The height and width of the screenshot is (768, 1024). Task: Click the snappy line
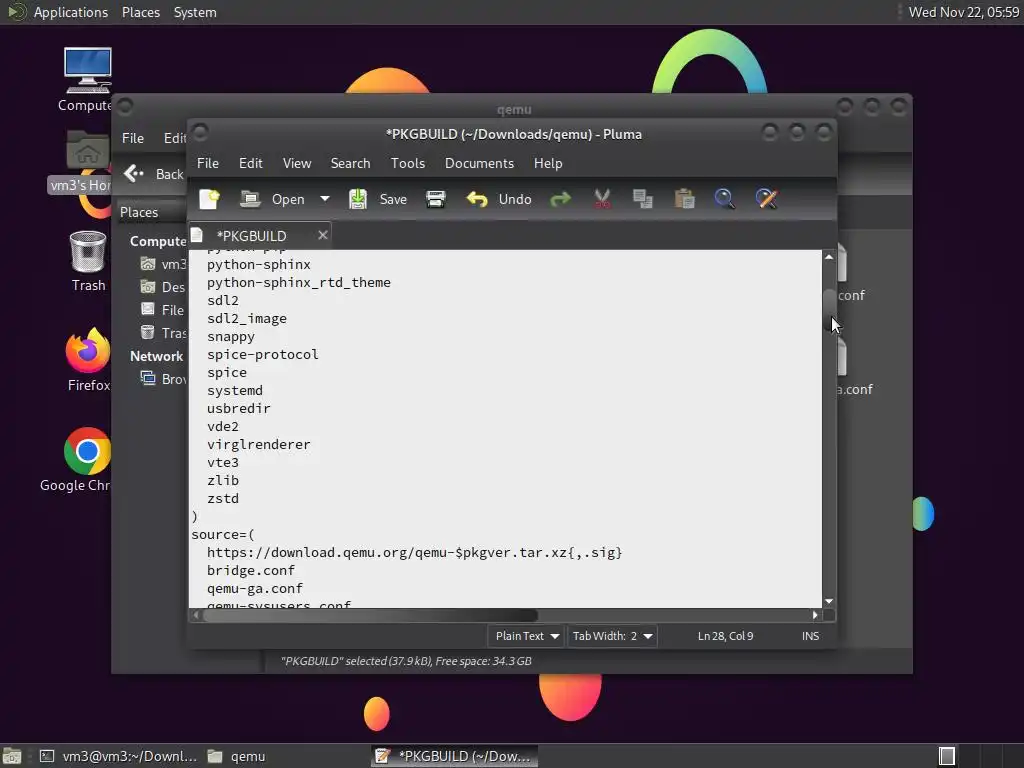coord(231,337)
